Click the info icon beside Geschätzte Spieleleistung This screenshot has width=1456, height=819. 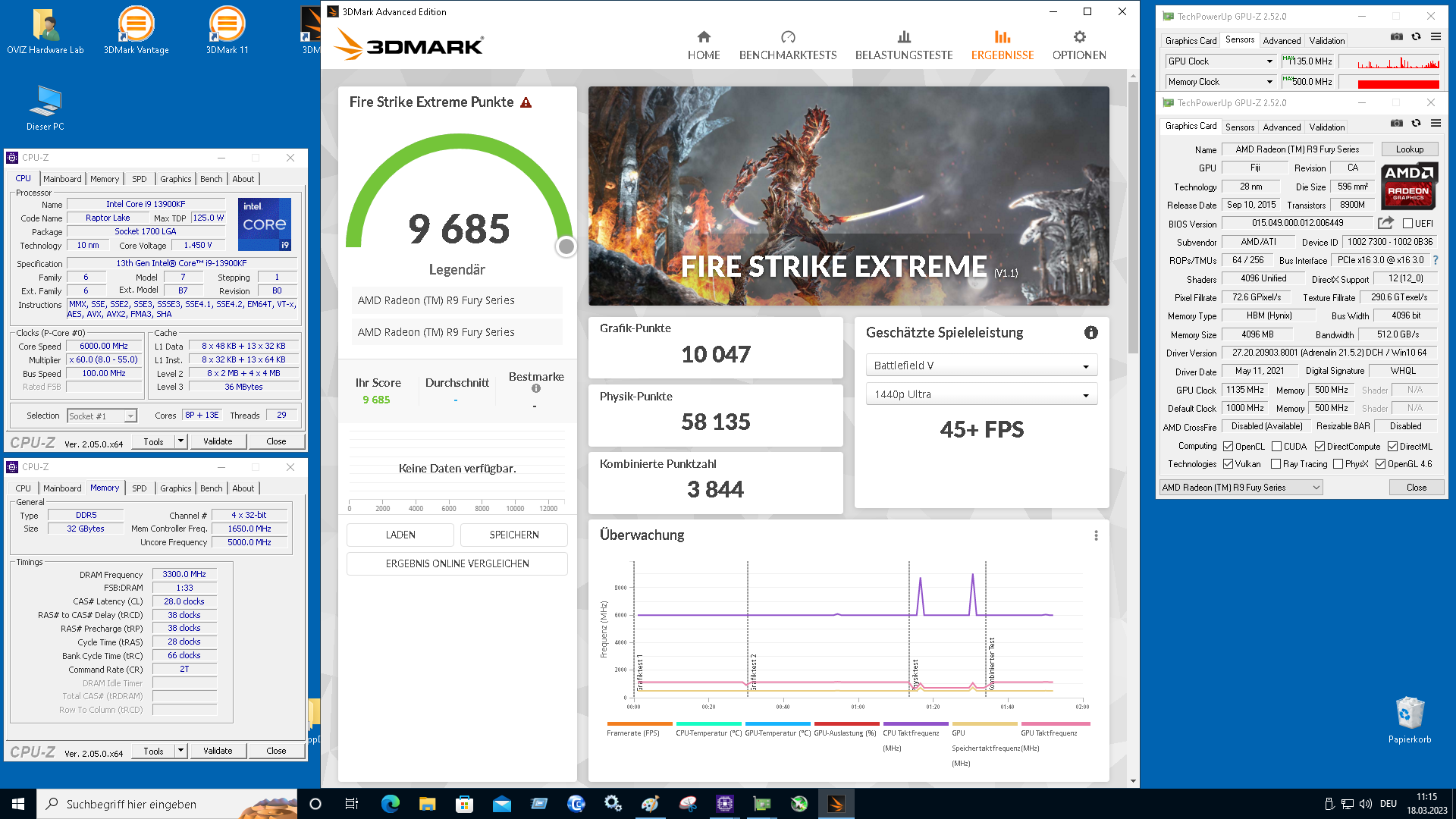[x=1091, y=332]
